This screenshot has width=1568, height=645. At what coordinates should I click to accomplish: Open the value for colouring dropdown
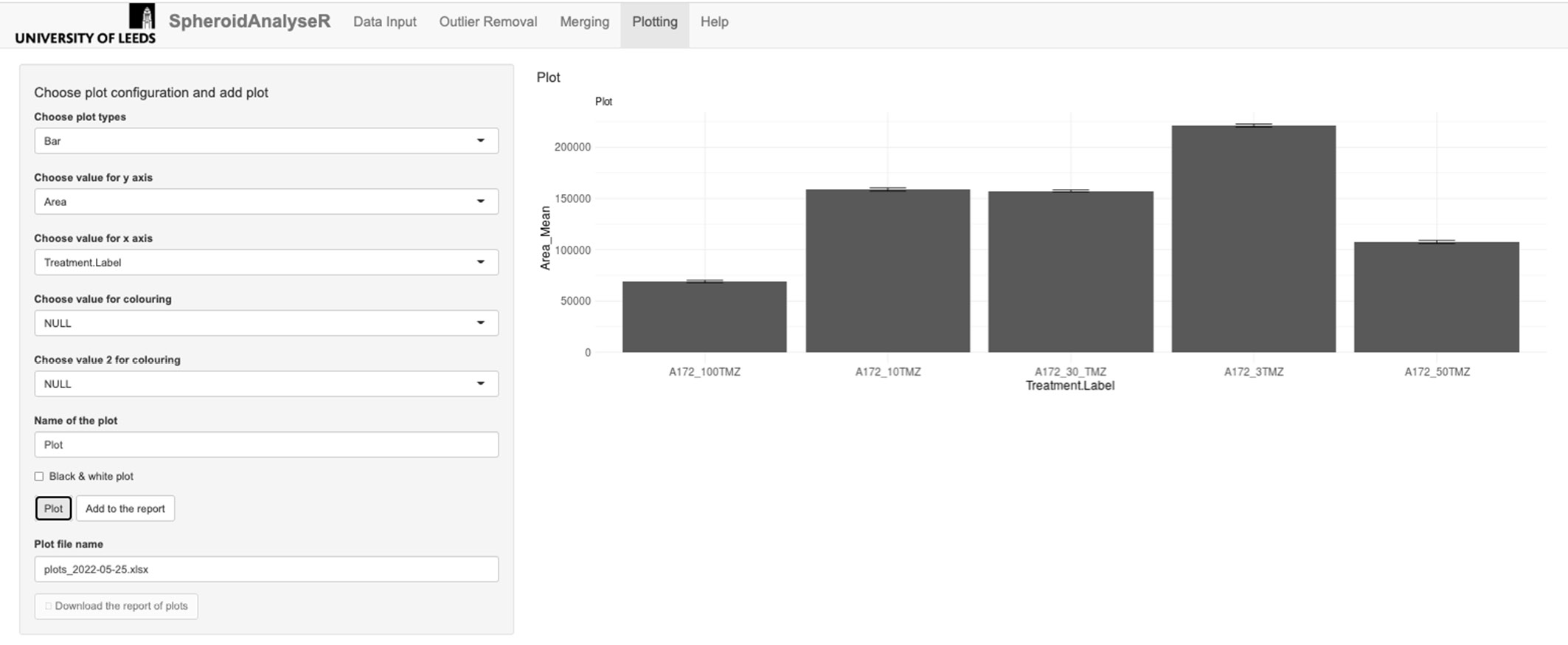(x=266, y=323)
